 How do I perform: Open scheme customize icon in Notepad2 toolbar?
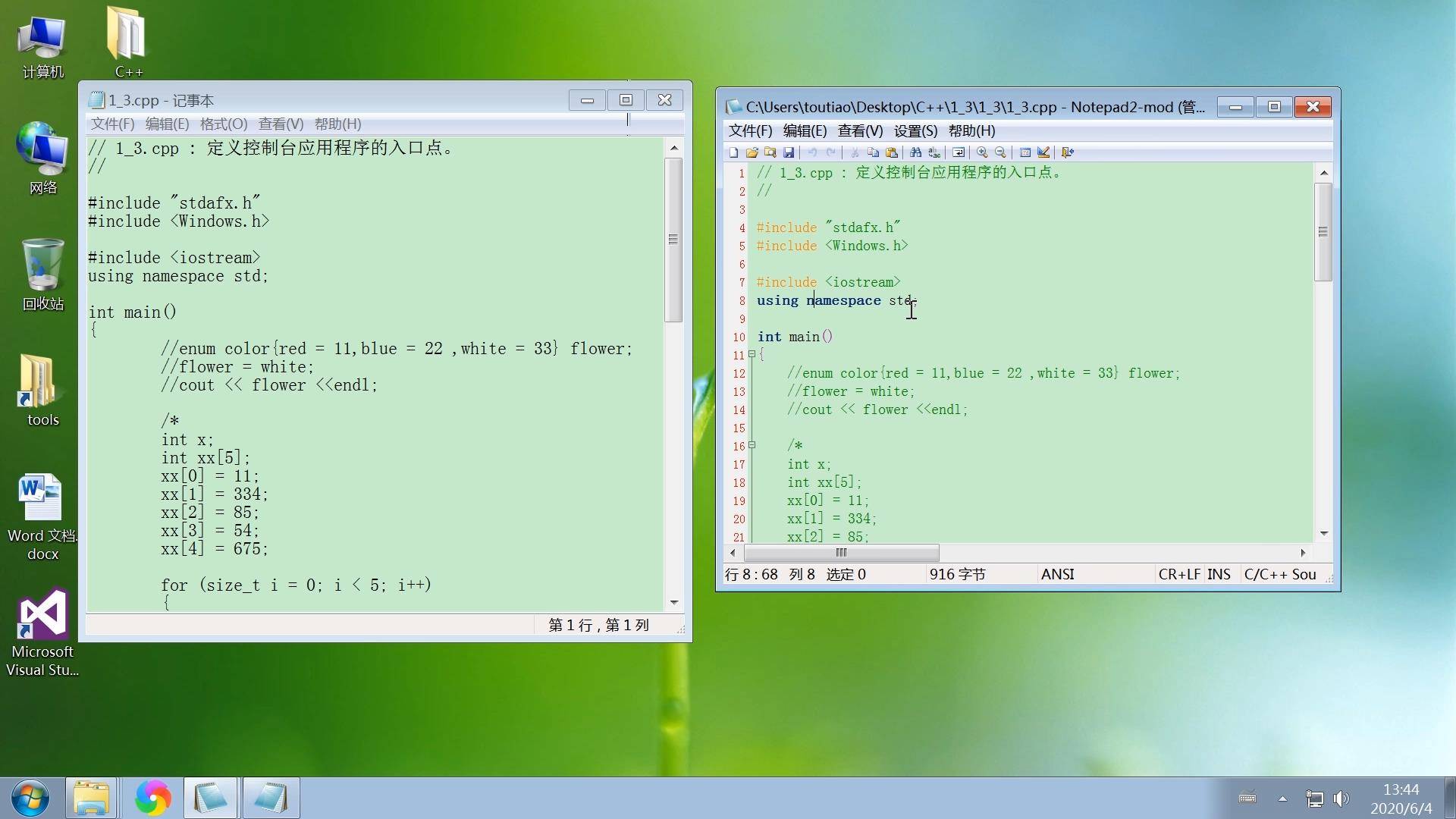1043,152
